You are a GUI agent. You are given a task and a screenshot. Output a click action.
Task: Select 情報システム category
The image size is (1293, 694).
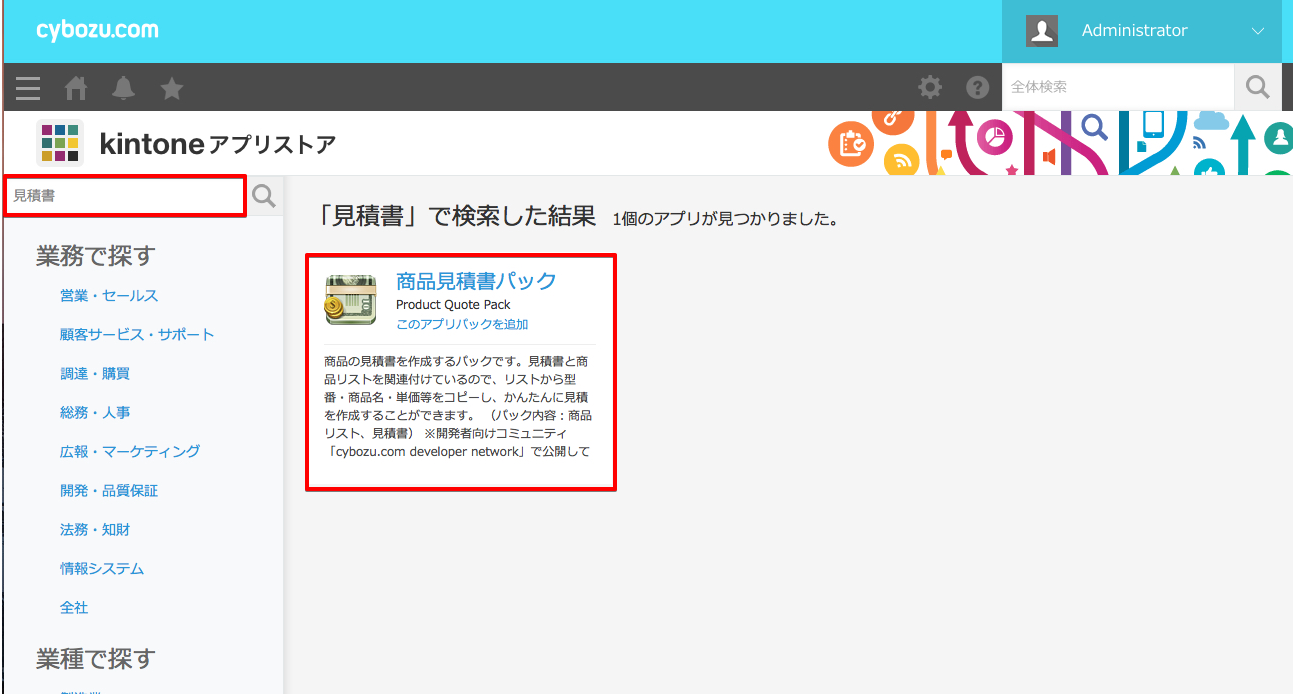102,569
